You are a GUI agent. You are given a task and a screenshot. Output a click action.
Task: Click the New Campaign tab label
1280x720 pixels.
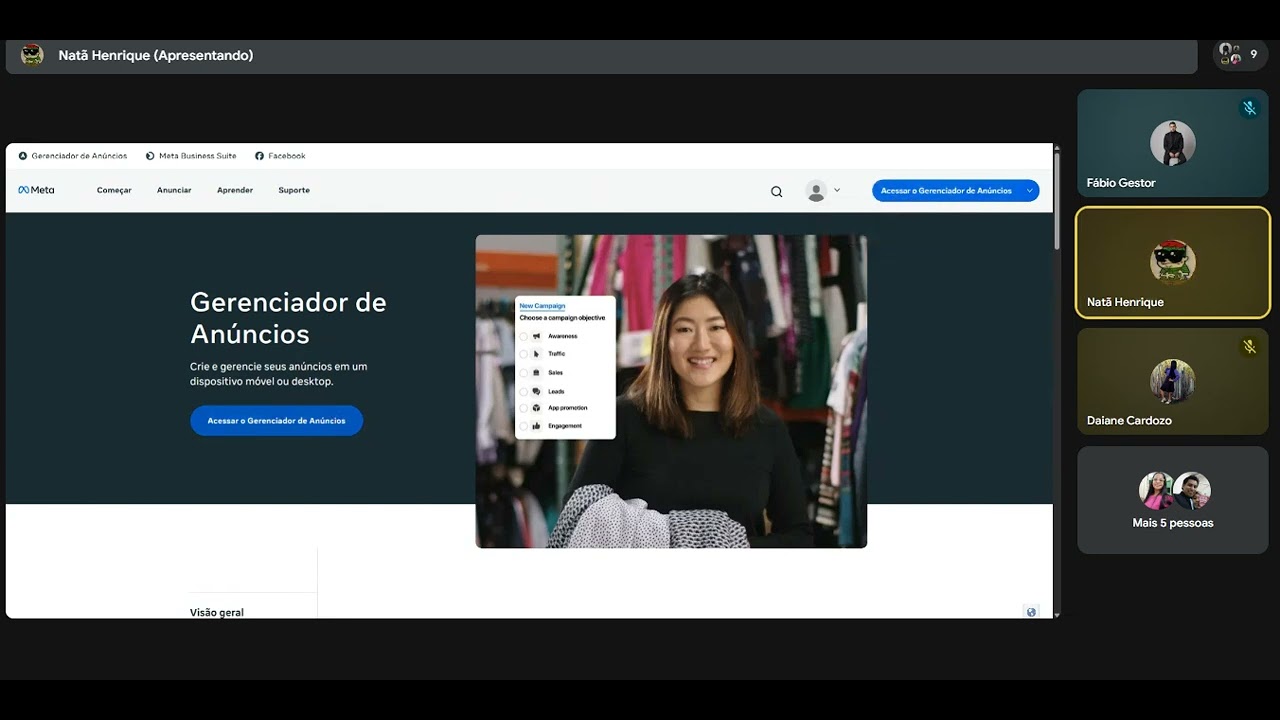pos(542,306)
